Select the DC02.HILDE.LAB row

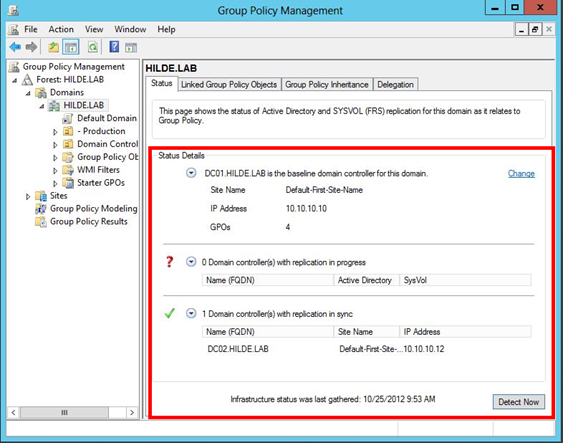click(366, 349)
